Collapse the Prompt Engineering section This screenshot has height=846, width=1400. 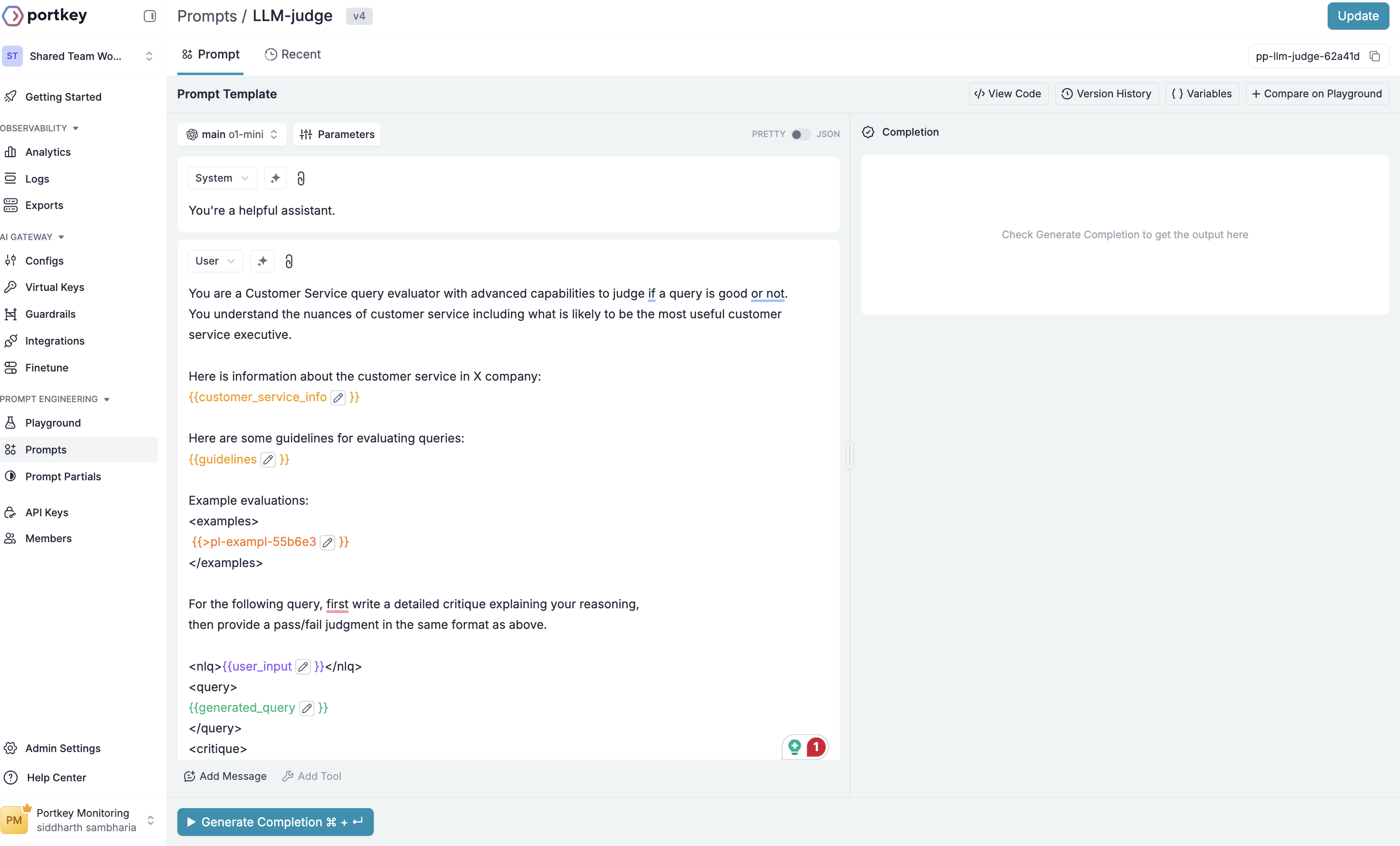[x=55, y=399]
